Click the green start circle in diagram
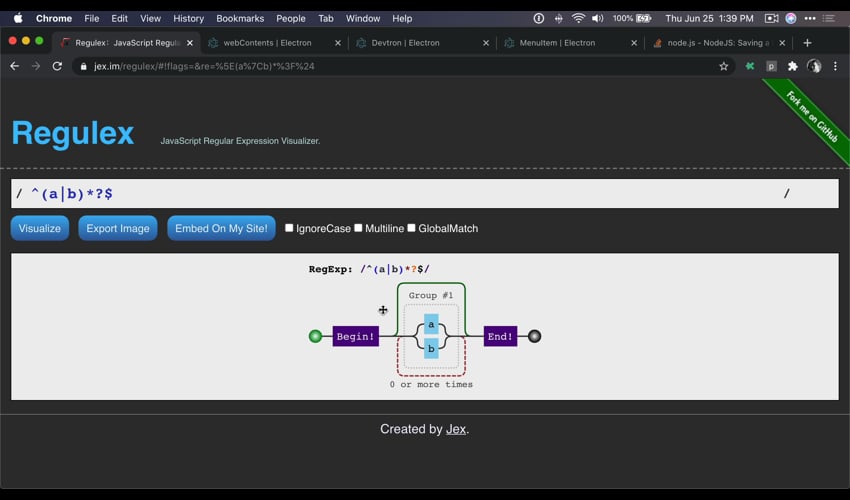 [315, 336]
